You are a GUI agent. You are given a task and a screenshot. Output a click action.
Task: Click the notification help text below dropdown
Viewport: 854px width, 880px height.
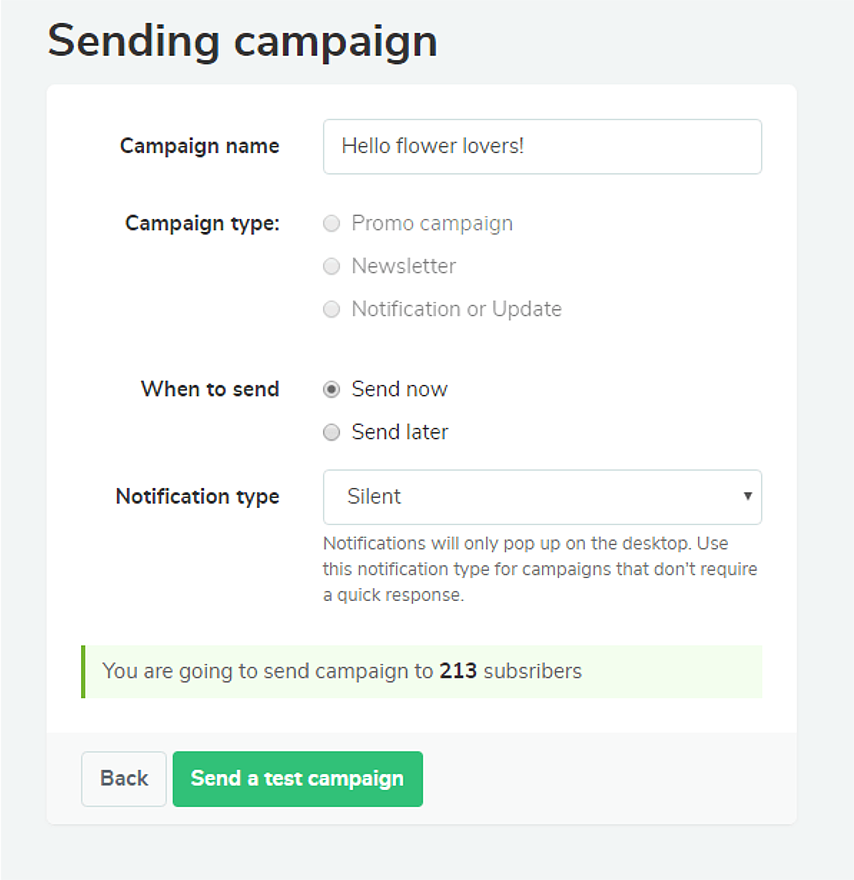540,568
